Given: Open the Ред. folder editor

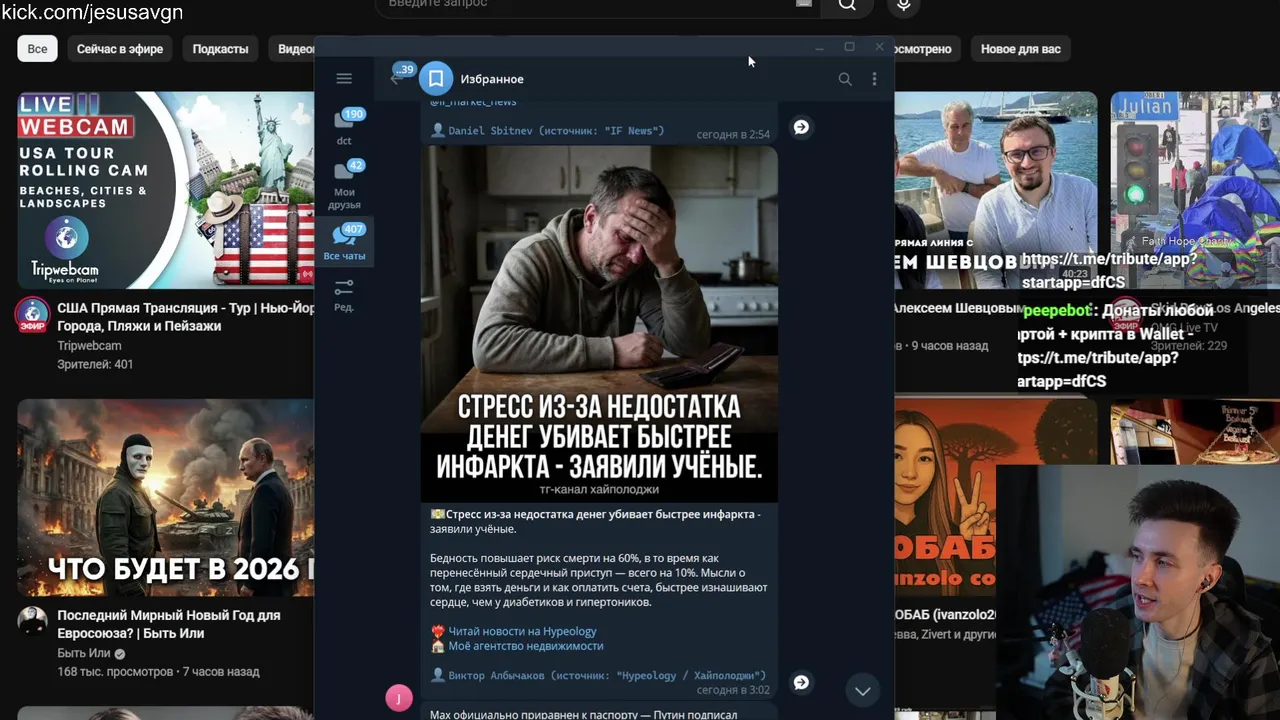Looking at the screenshot, I should pos(344,295).
